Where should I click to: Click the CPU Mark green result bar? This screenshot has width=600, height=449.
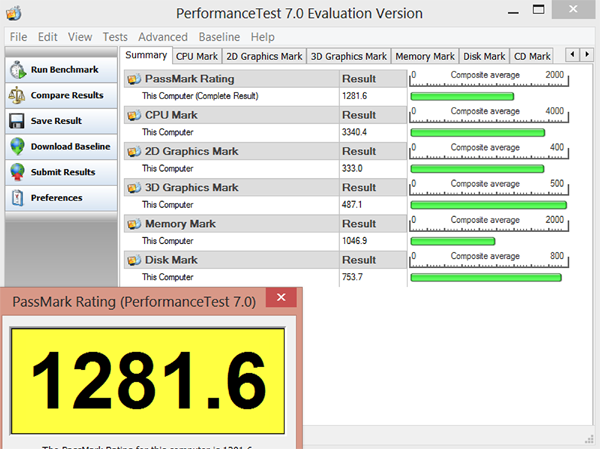[x=478, y=133]
